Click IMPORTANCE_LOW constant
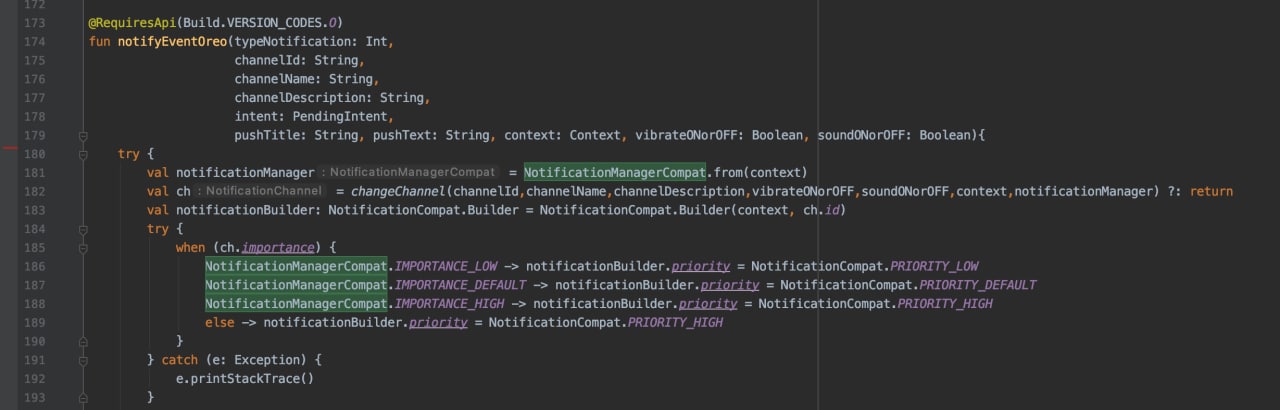1280x410 pixels. click(448, 266)
